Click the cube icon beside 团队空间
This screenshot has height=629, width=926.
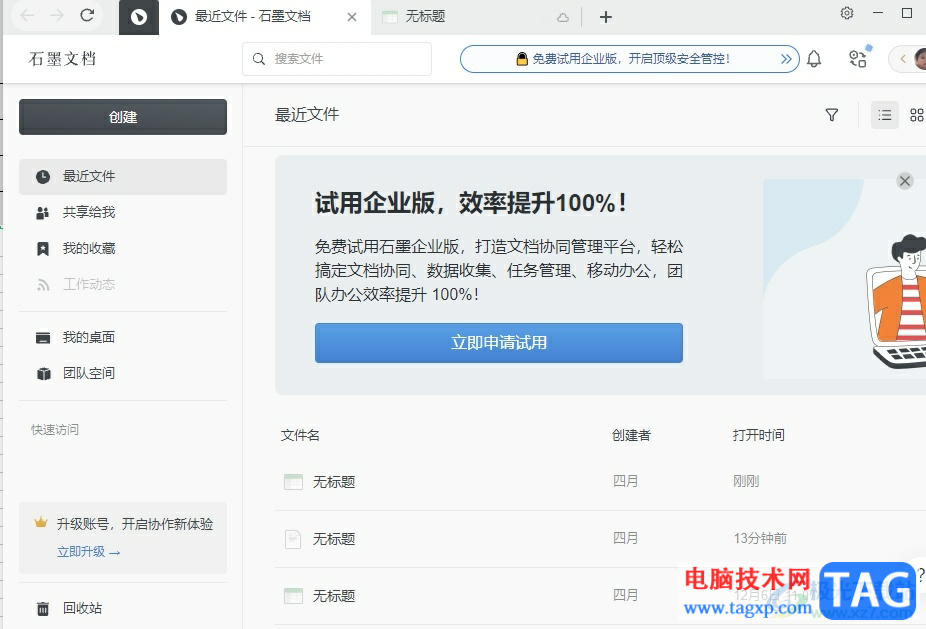44,374
